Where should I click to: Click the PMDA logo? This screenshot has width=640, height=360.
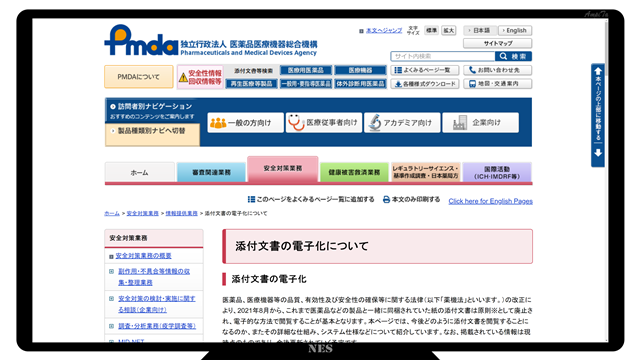coord(141,40)
